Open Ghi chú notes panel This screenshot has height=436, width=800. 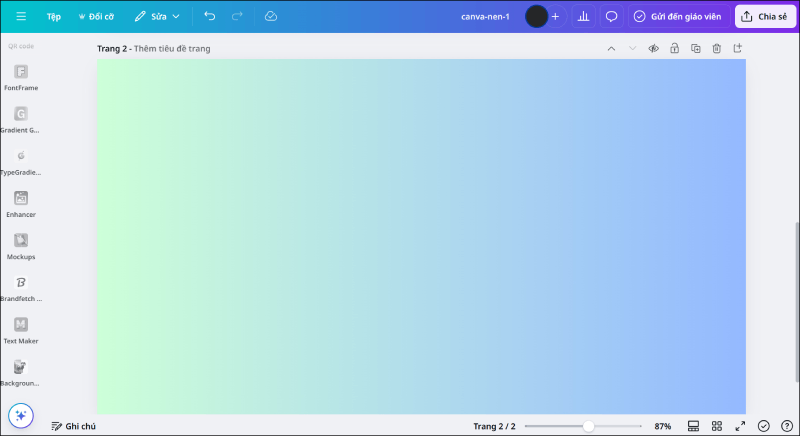pos(73,426)
